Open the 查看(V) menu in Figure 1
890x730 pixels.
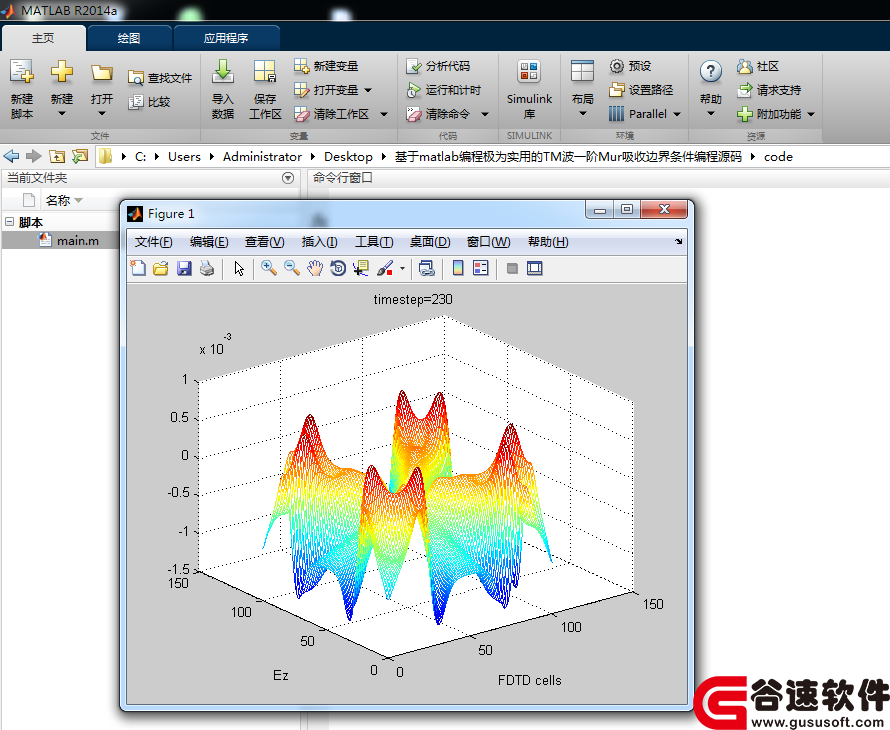point(265,242)
